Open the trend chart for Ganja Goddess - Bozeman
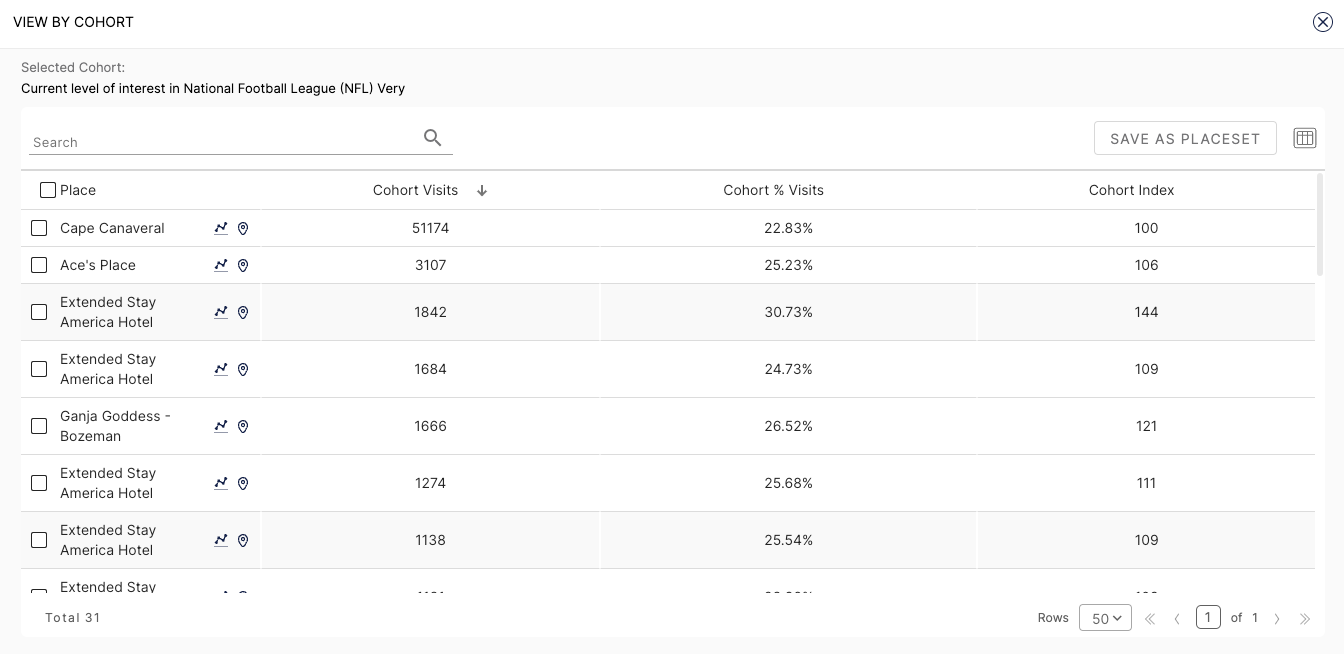 pos(221,426)
